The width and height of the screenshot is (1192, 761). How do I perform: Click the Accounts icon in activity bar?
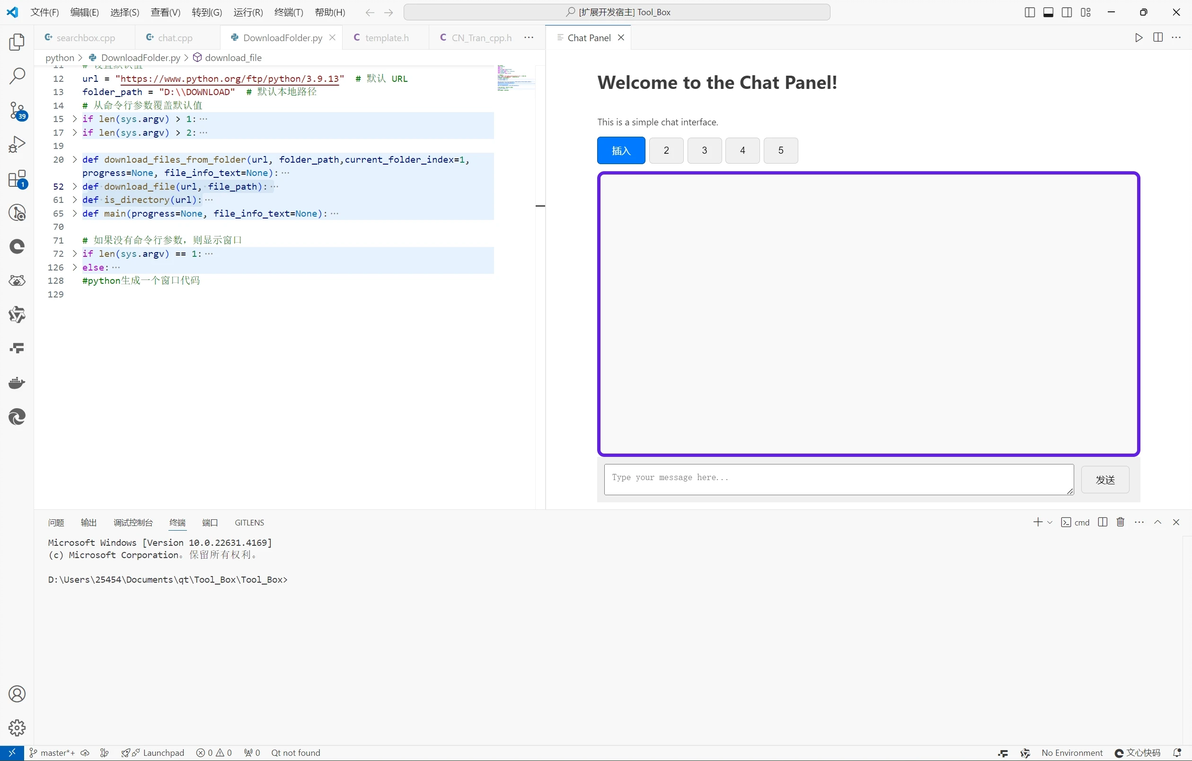[x=17, y=693]
